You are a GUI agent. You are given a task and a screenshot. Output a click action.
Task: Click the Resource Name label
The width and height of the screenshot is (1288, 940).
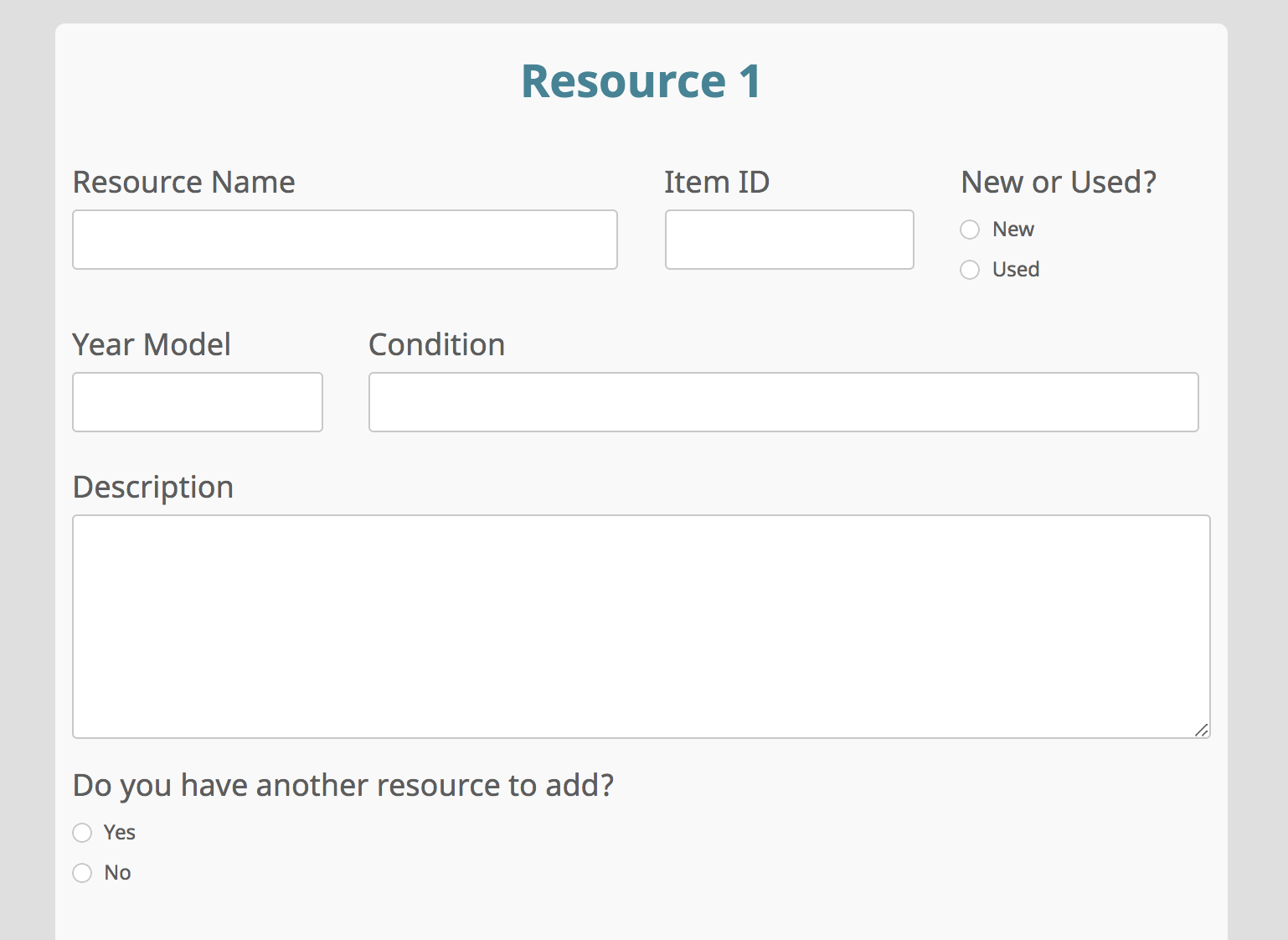click(x=183, y=182)
